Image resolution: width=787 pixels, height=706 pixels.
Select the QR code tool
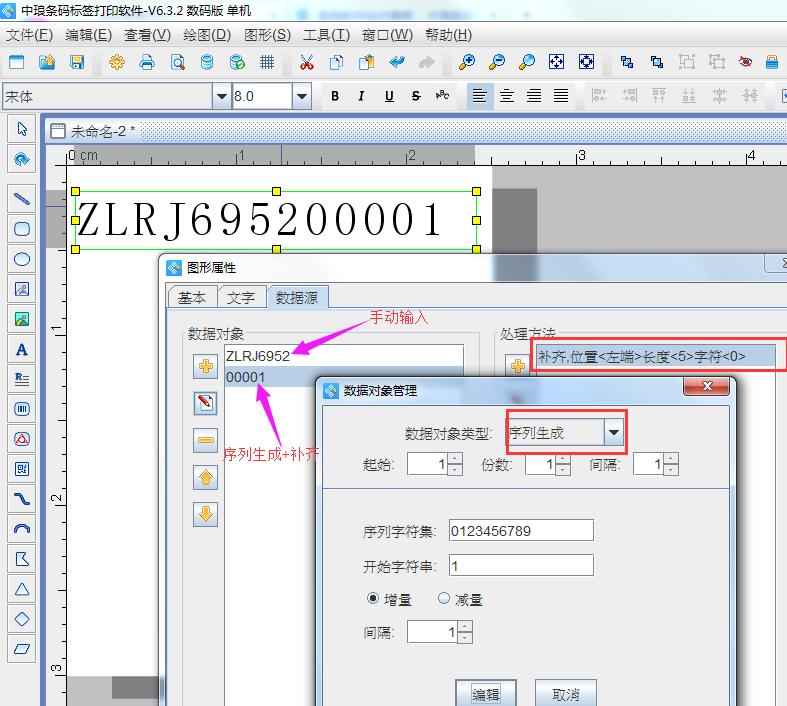[22, 469]
